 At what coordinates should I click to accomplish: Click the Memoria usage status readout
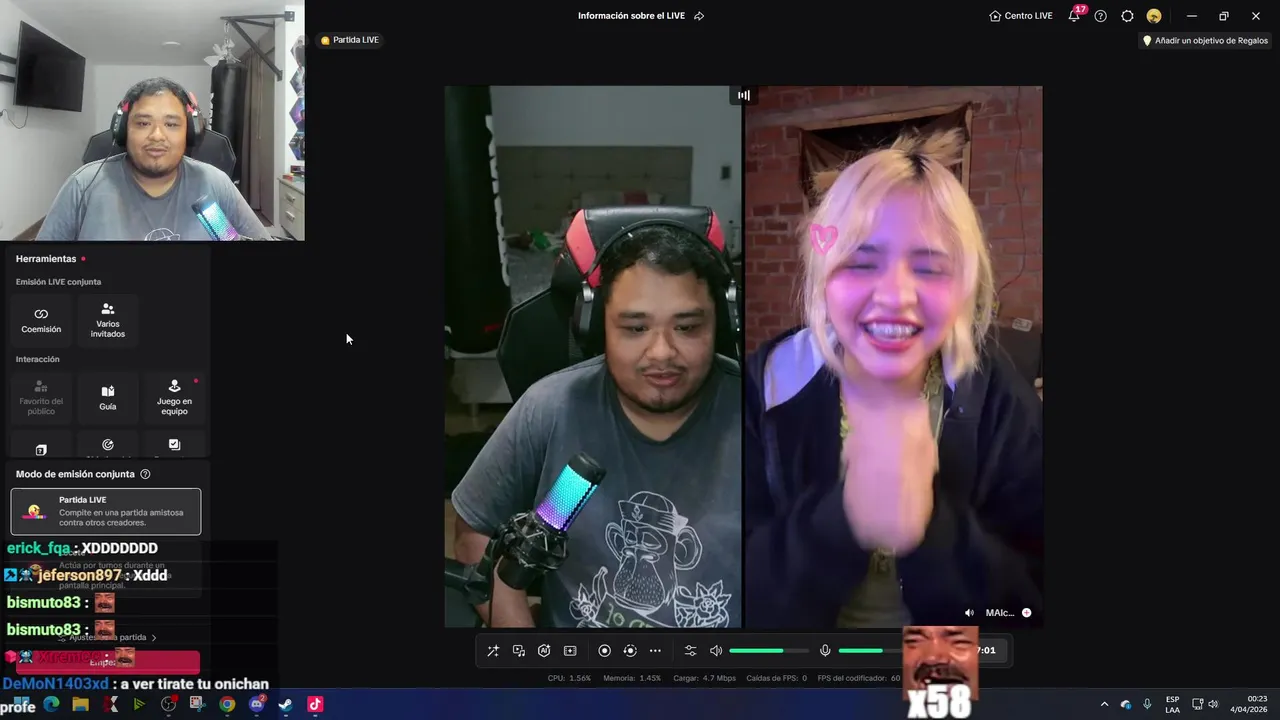(x=632, y=678)
